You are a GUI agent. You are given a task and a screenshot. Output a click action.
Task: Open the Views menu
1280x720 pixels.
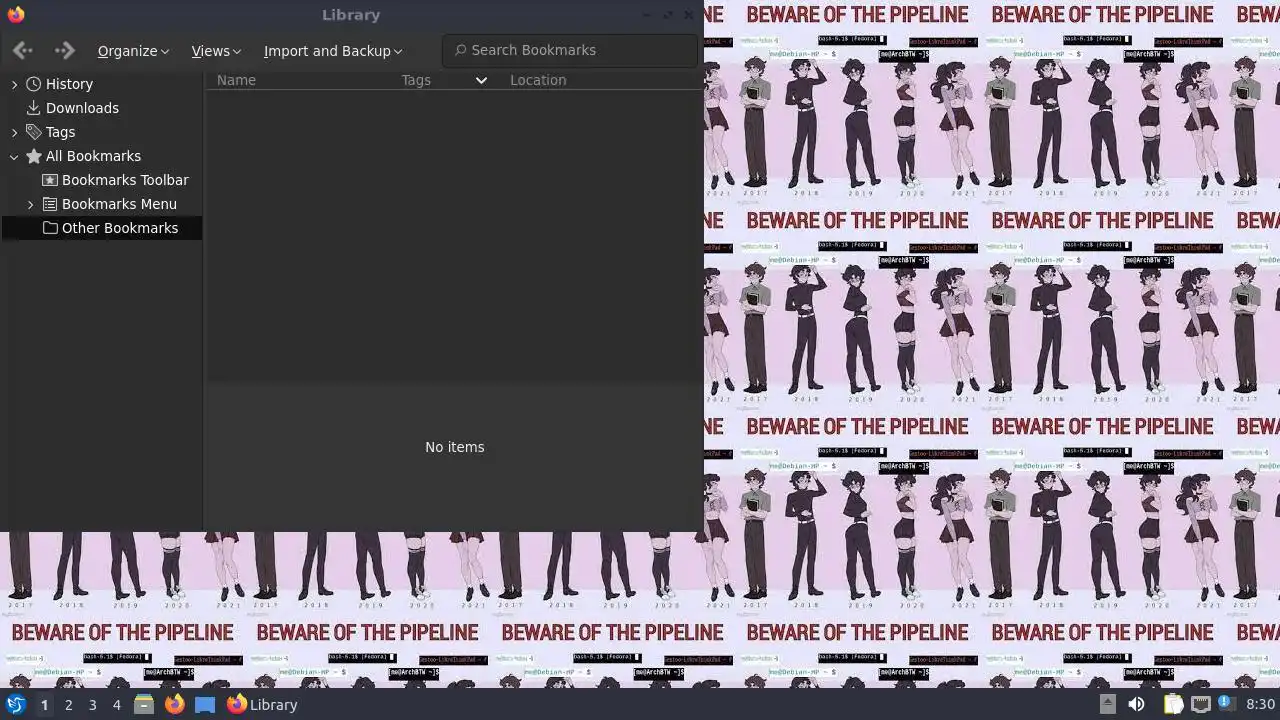pyautogui.click(x=216, y=51)
